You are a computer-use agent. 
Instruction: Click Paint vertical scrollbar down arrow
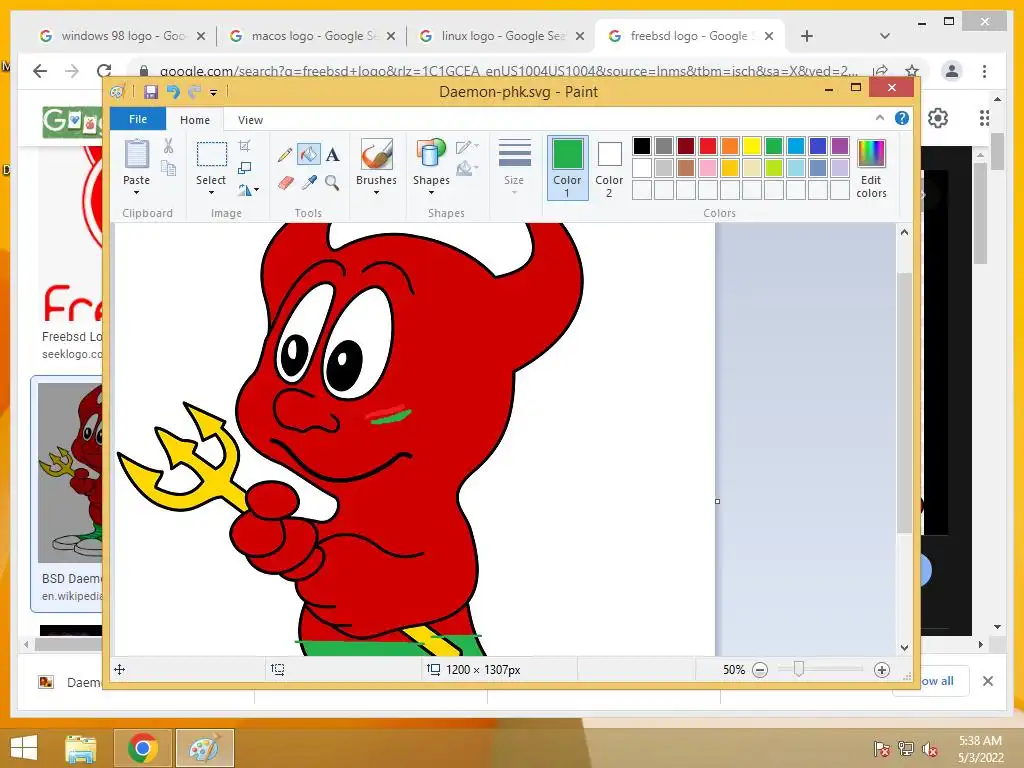(x=904, y=648)
